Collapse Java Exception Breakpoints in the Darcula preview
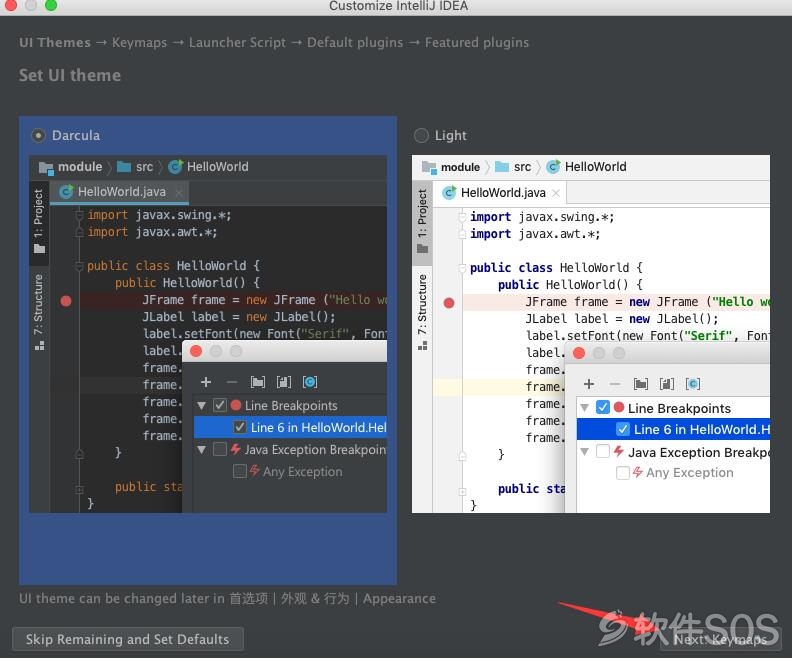 (202, 449)
